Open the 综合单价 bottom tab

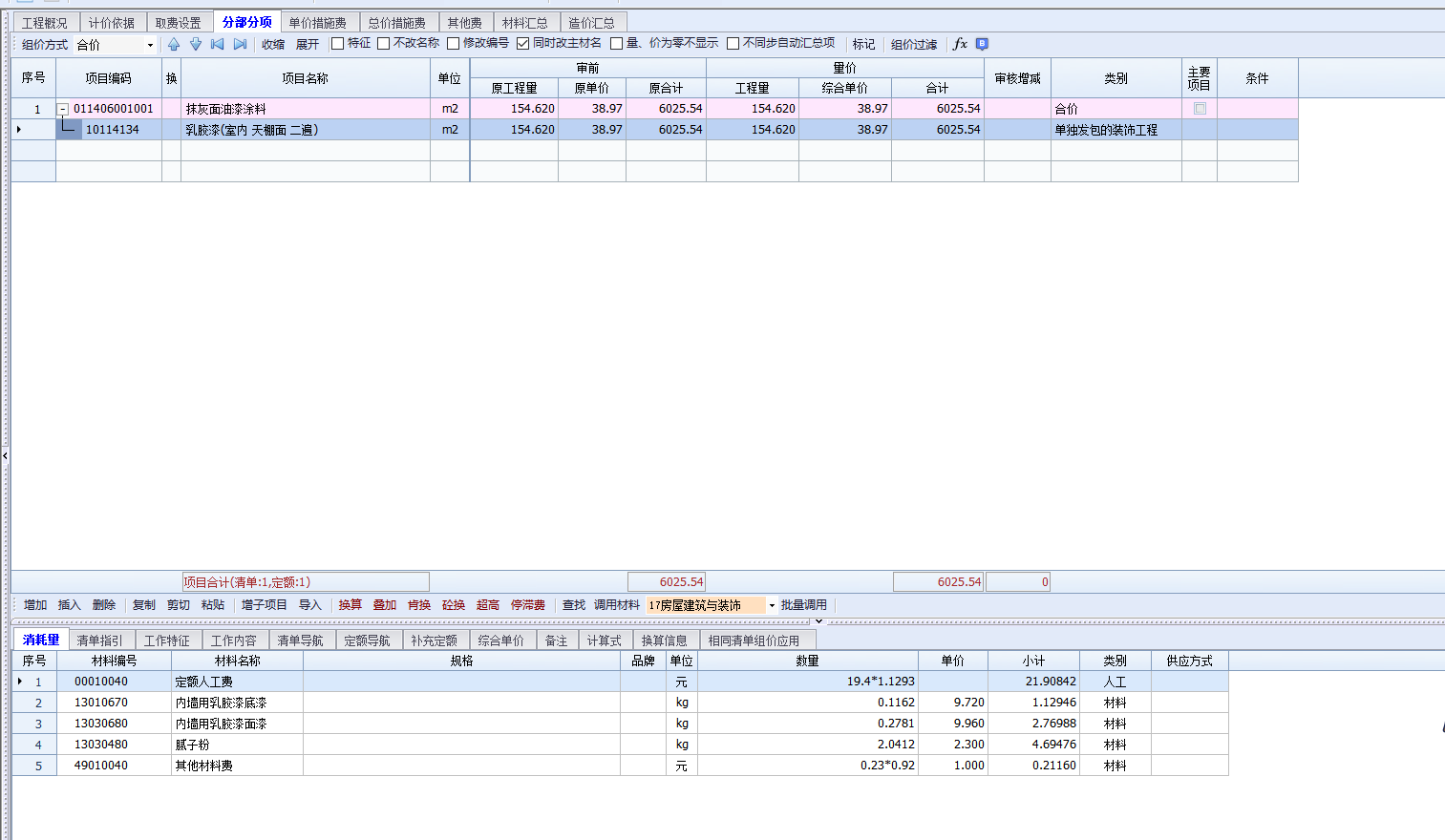[x=501, y=640]
